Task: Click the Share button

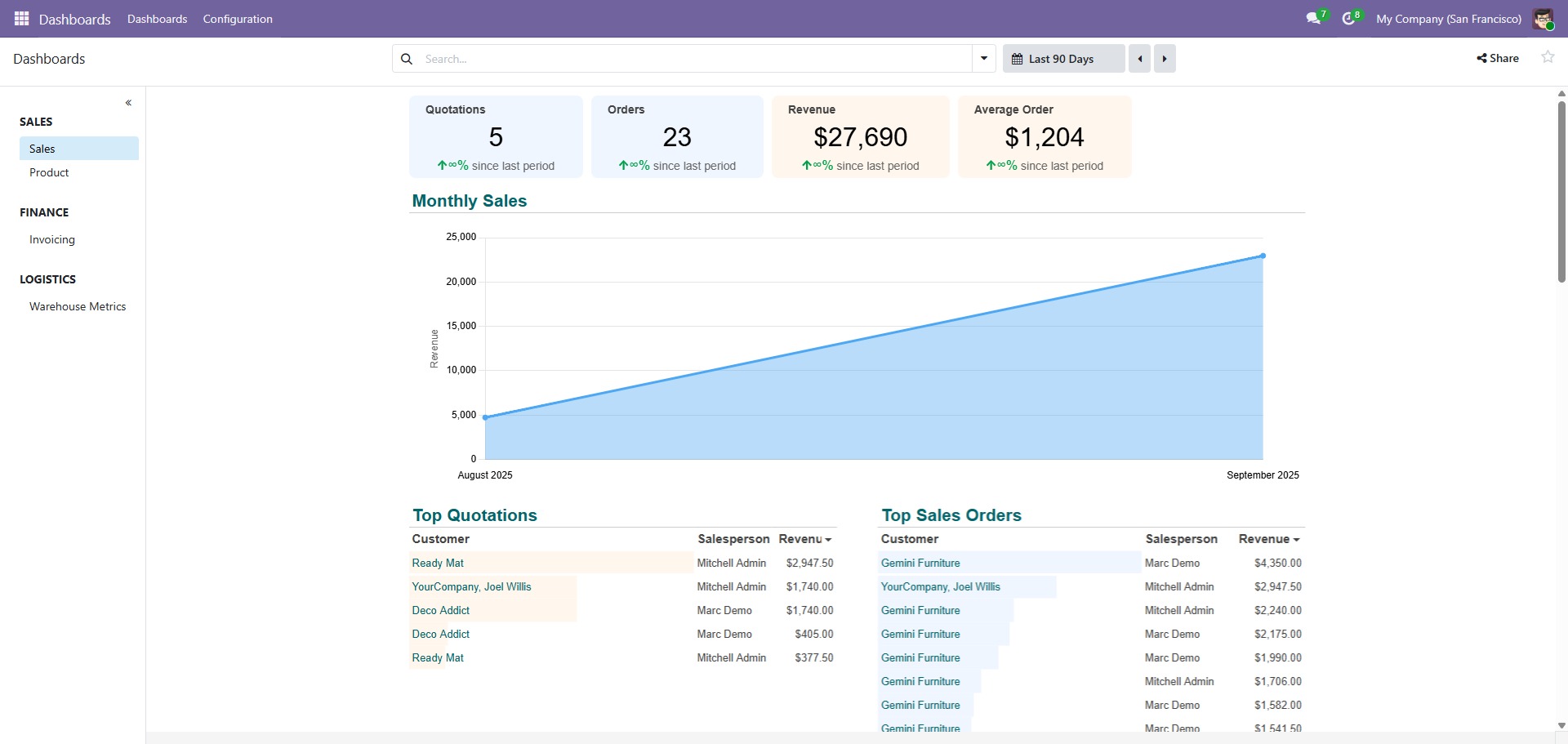Action: (x=1498, y=58)
